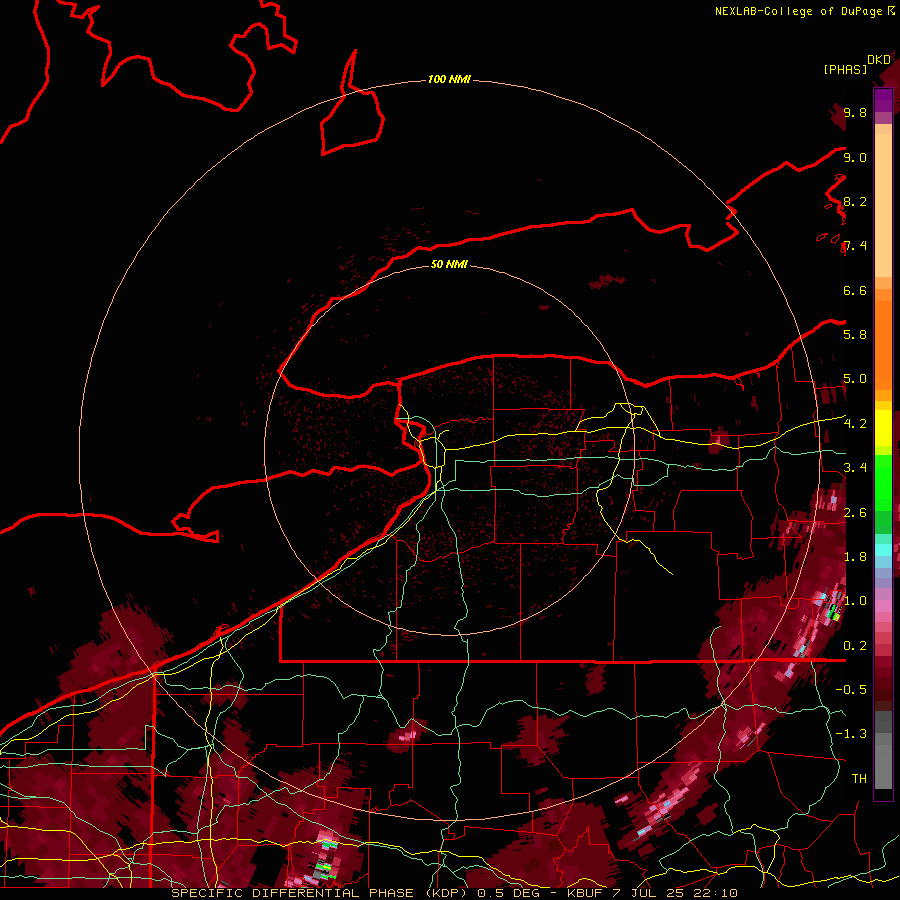
Task: Click the 9.8 value on the legend
Action: pos(855,112)
